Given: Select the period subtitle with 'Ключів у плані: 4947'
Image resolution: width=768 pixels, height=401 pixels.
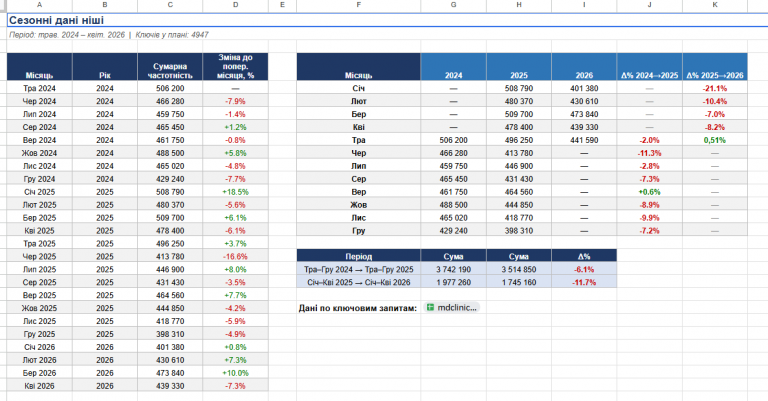Looking at the screenshot, I should (x=109, y=35).
